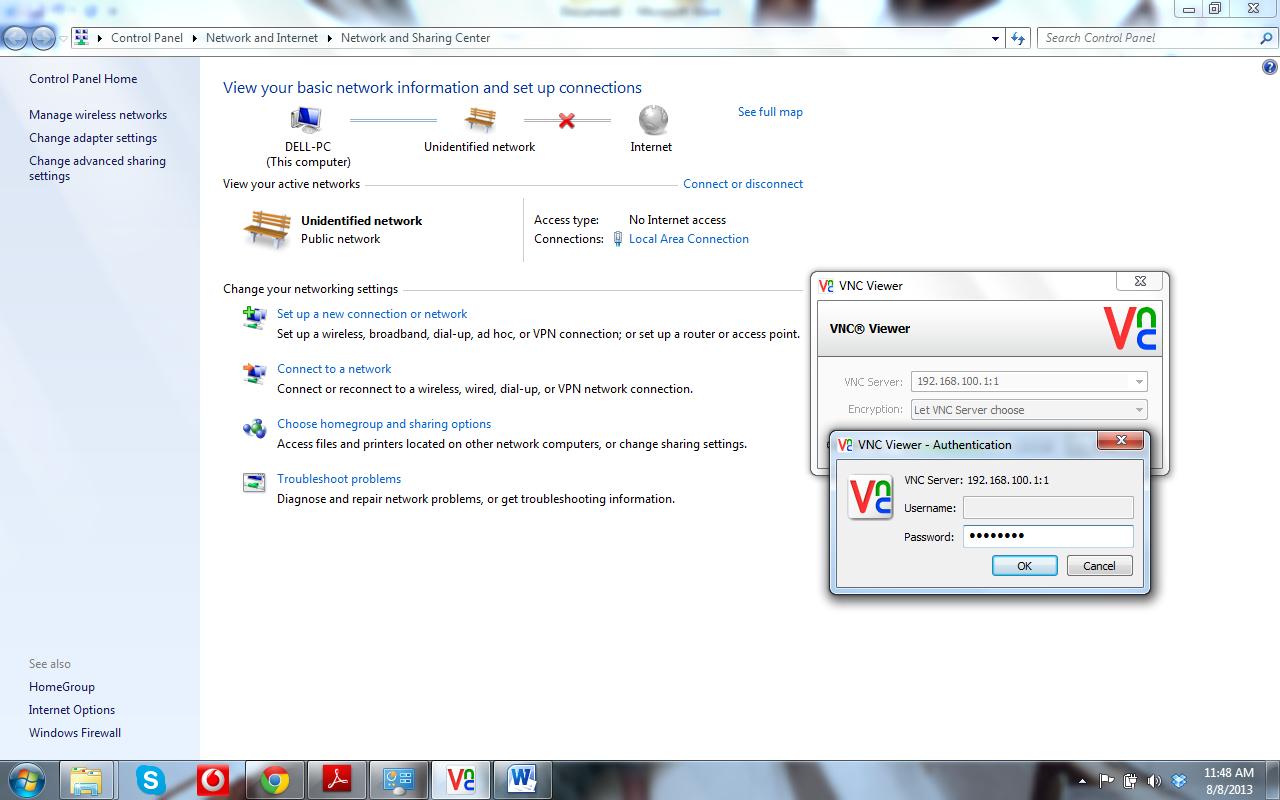Open the volume speaker tray icon
1280x800 pixels.
click(1154, 781)
